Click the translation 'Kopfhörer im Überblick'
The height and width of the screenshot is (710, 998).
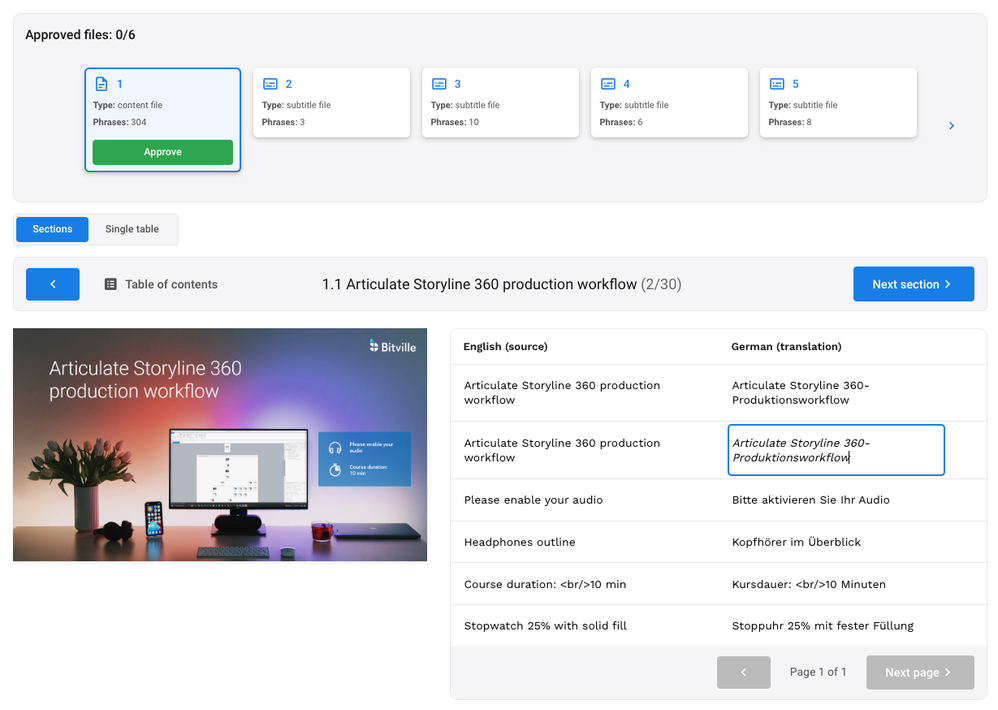pyautogui.click(x=796, y=542)
